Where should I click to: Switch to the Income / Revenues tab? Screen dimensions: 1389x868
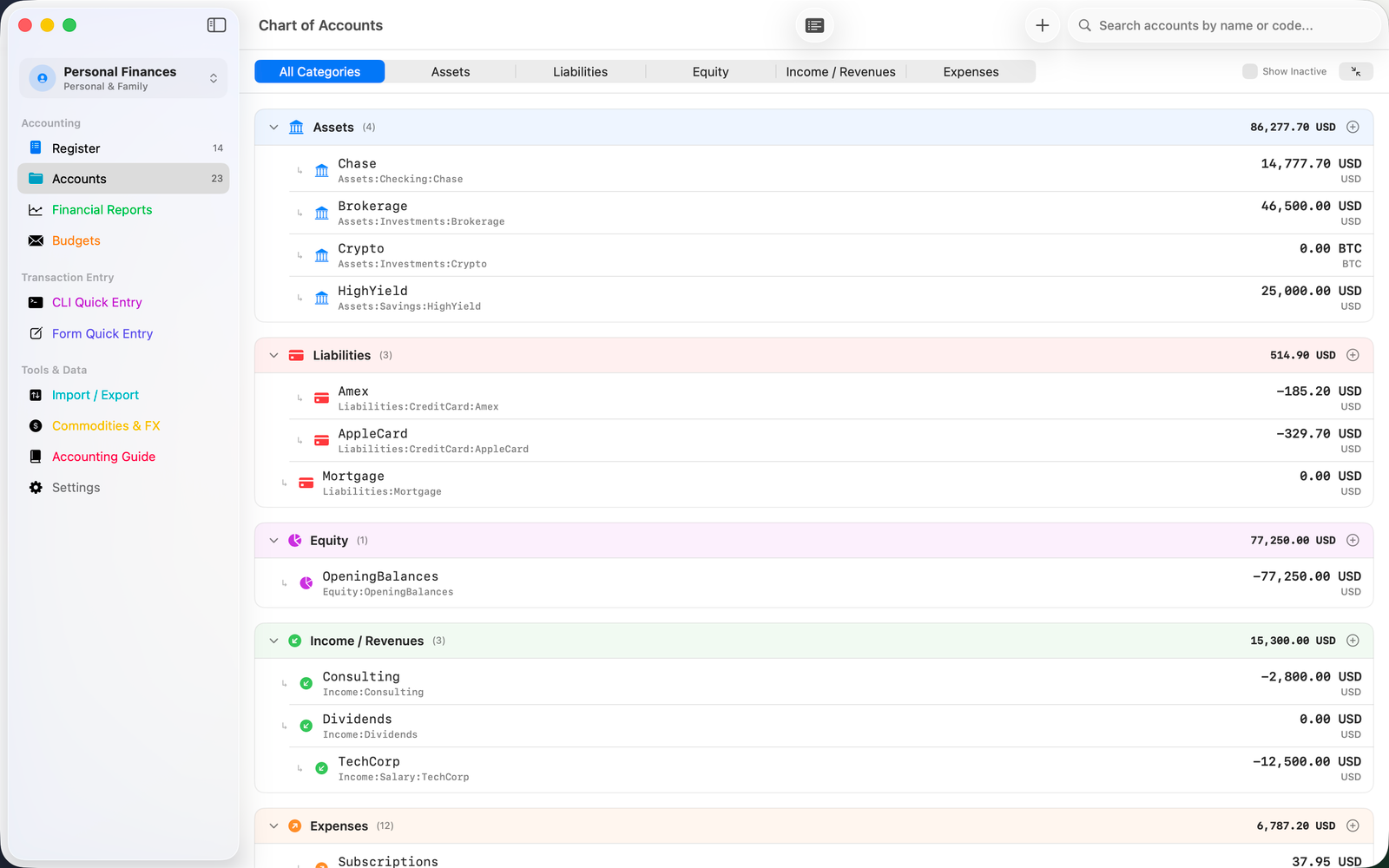click(x=840, y=71)
